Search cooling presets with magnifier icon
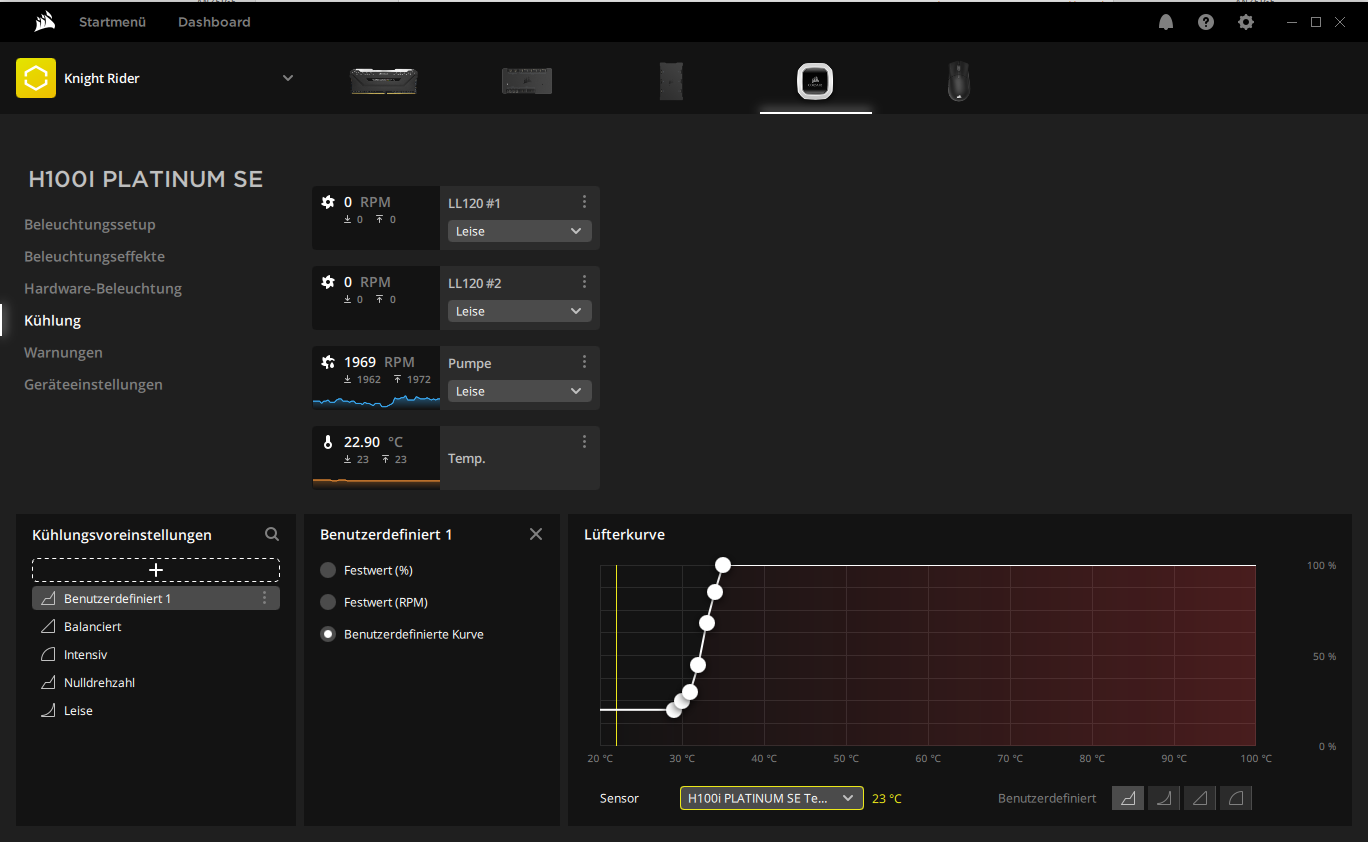Screen dimensions: 1368x842 pos(272,535)
